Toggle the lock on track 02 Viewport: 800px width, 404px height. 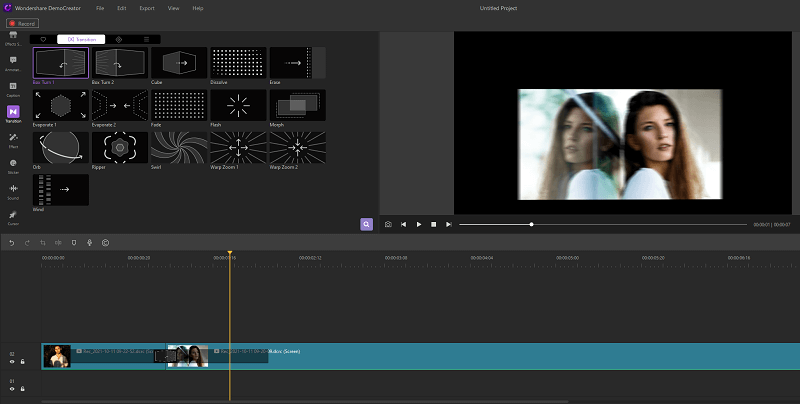point(22,362)
